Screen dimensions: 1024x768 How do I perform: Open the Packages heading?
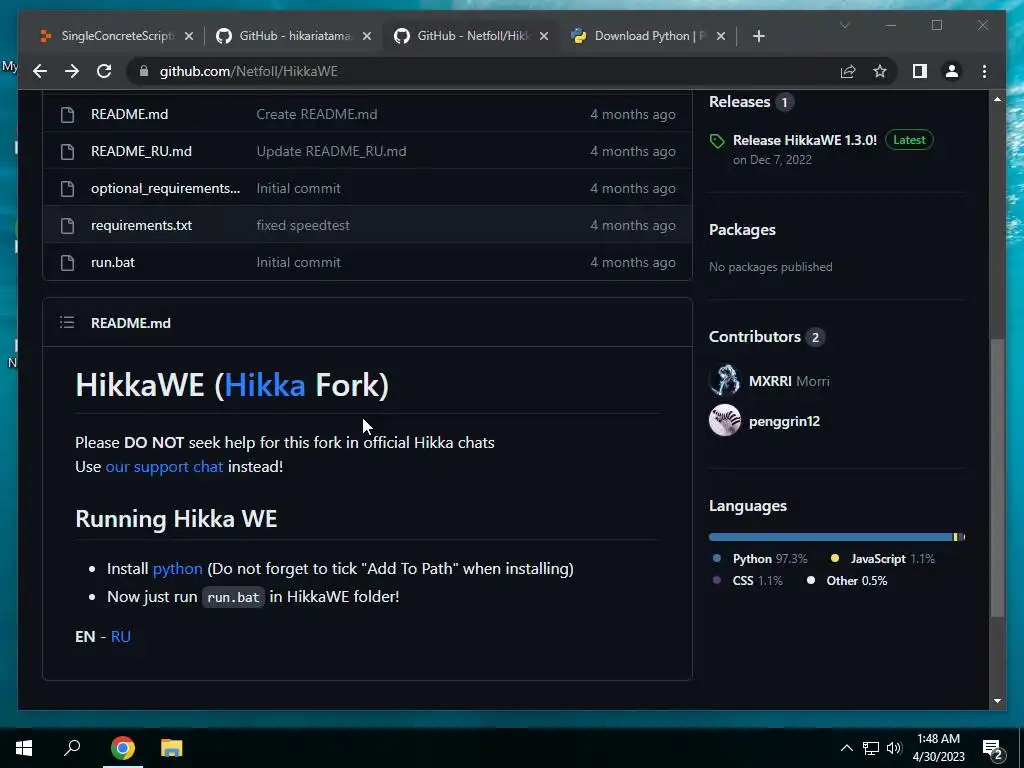743,230
